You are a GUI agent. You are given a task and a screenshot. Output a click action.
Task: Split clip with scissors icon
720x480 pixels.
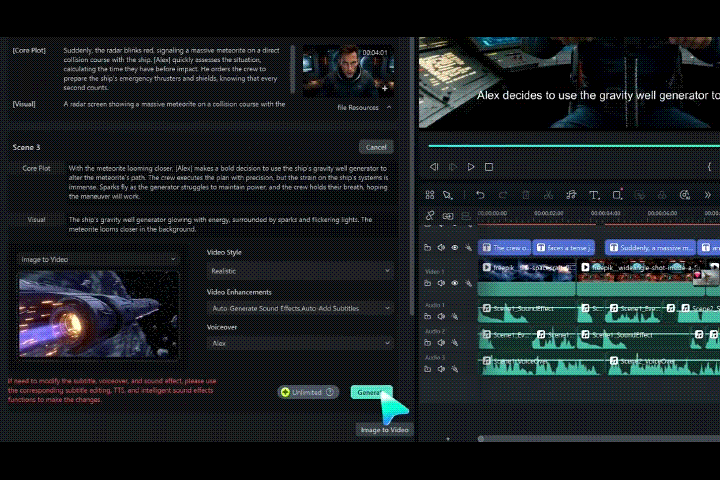click(x=548, y=195)
